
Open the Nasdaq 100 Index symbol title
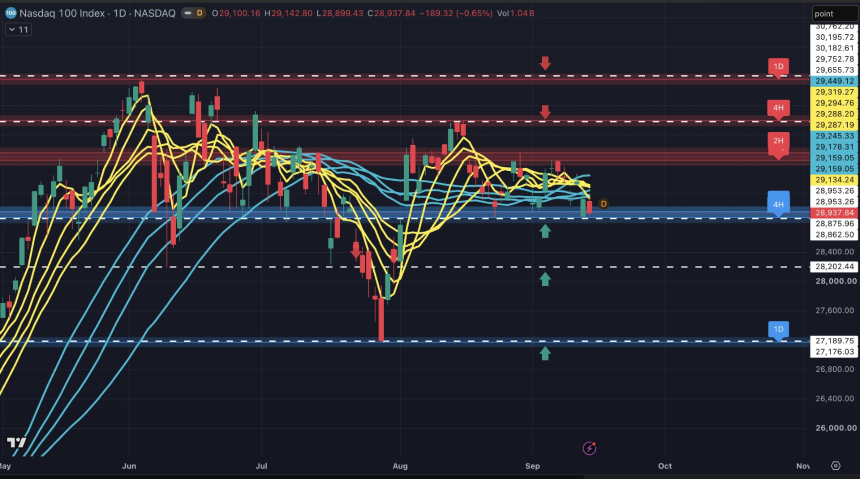click(97, 13)
